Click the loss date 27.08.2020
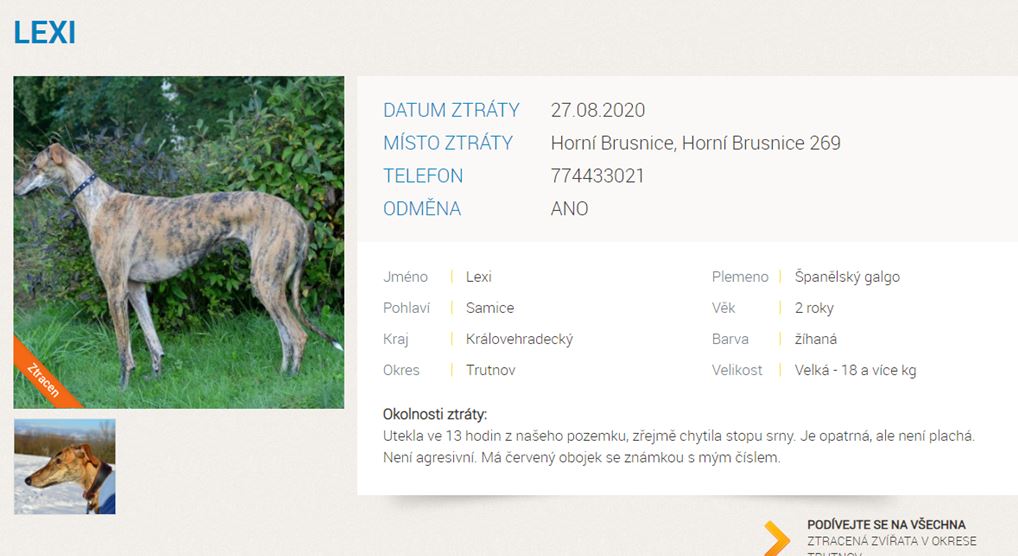This screenshot has height=556, width=1018. click(598, 110)
